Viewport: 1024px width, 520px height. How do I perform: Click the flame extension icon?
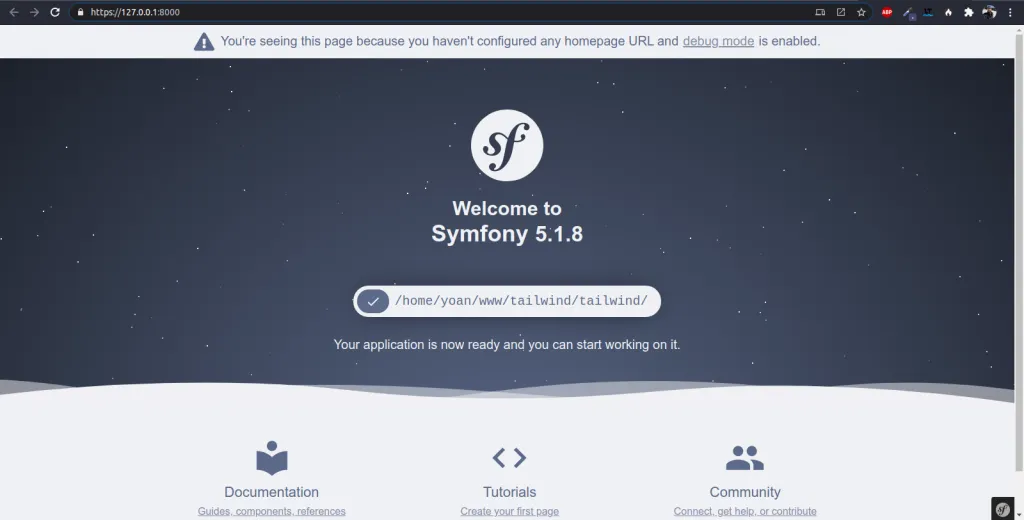click(948, 12)
